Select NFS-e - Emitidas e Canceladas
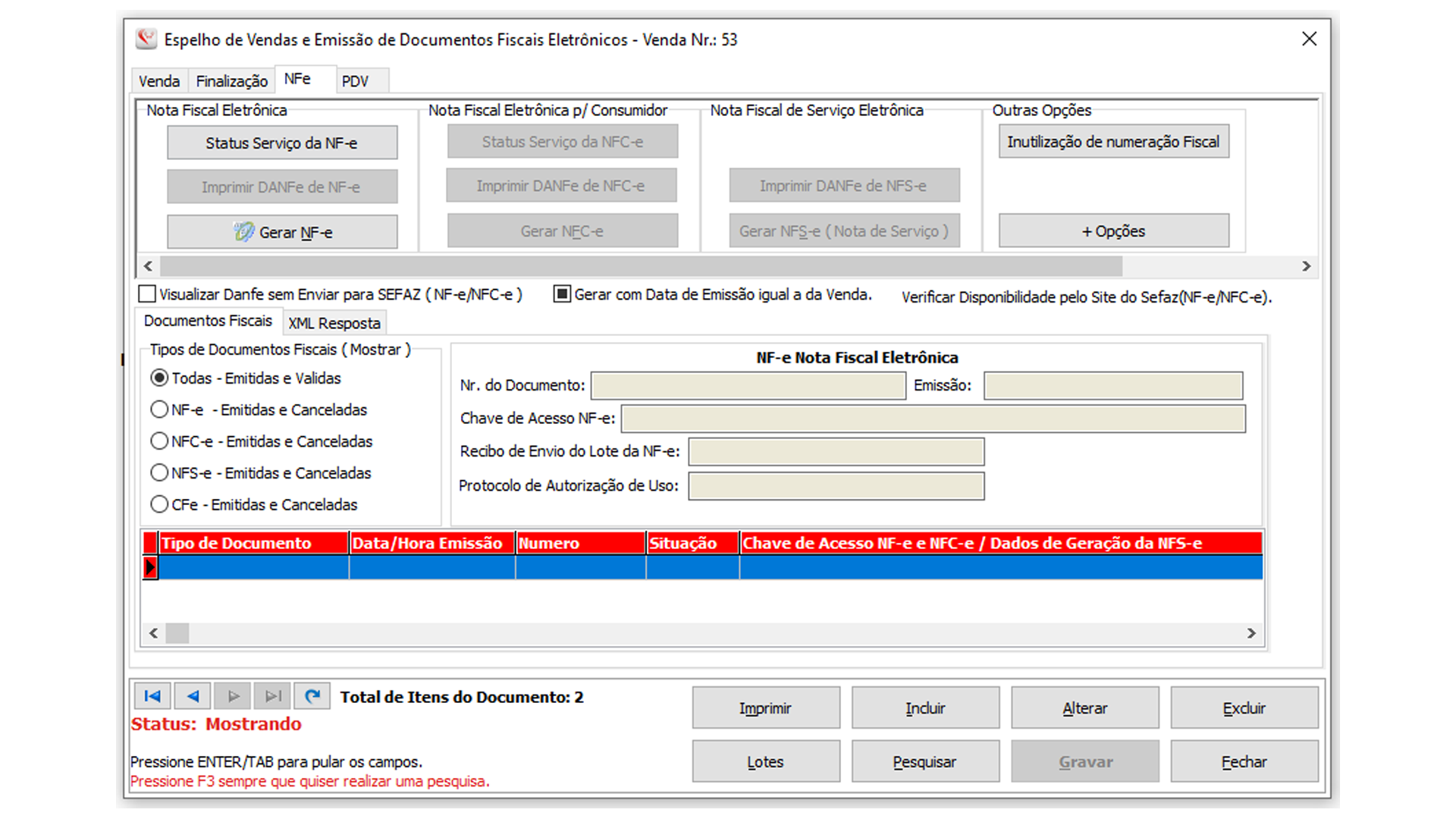The height and width of the screenshot is (819, 1456). [261, 473]
